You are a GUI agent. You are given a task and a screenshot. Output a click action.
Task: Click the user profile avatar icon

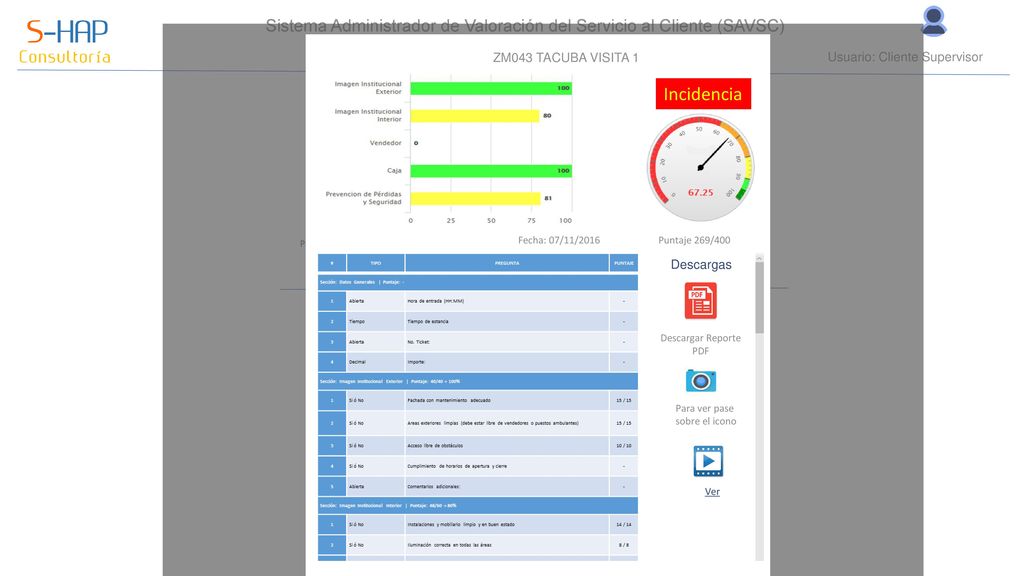click(x=933, y=21)
